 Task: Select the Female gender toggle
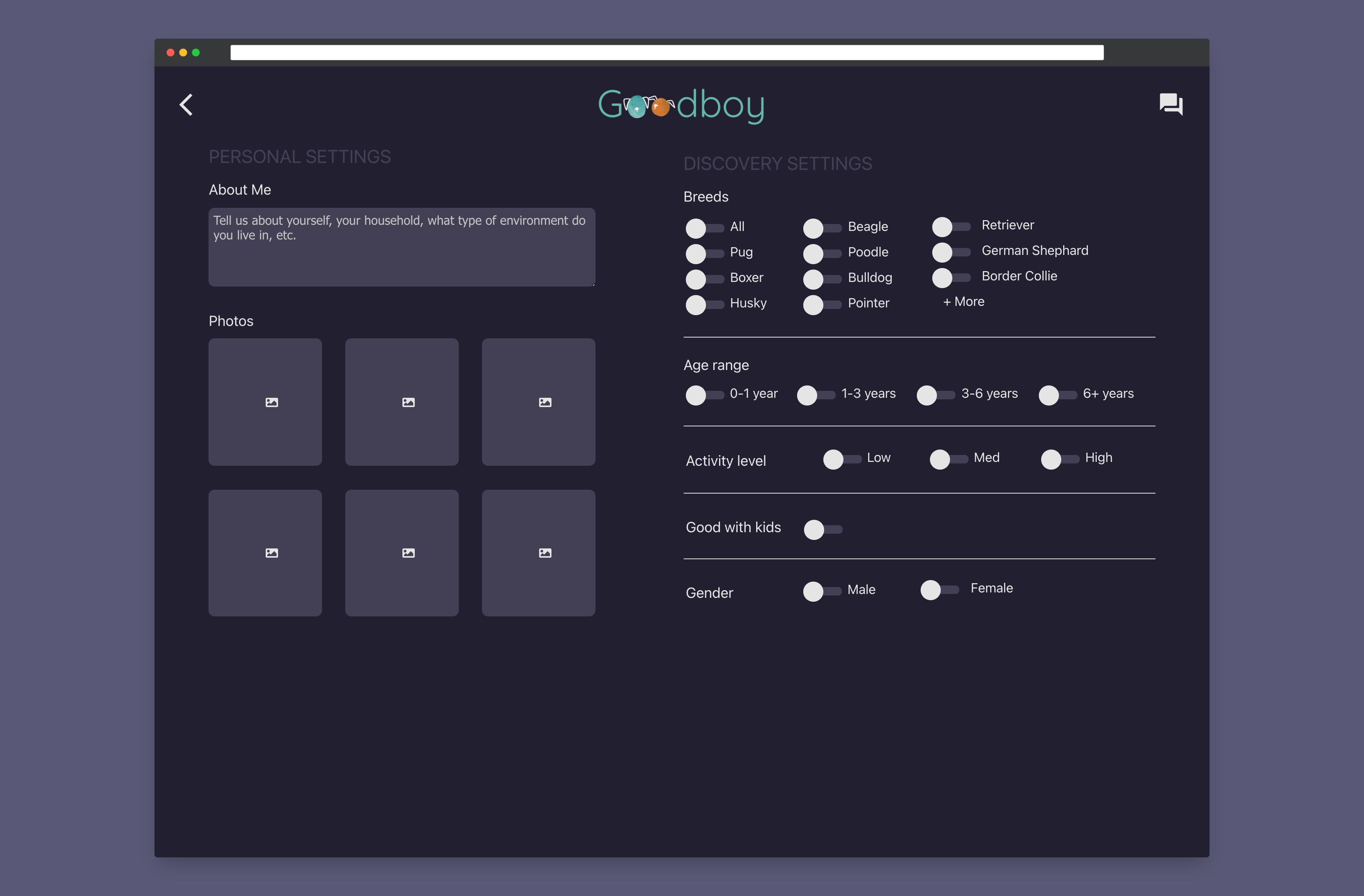pos(939,590)
